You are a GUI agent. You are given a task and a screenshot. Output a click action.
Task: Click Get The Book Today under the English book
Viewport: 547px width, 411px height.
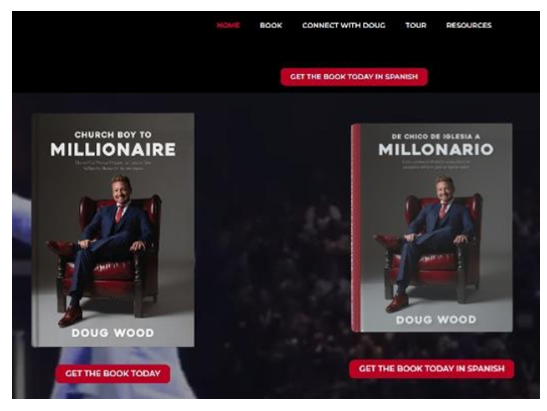click(113, 374)
